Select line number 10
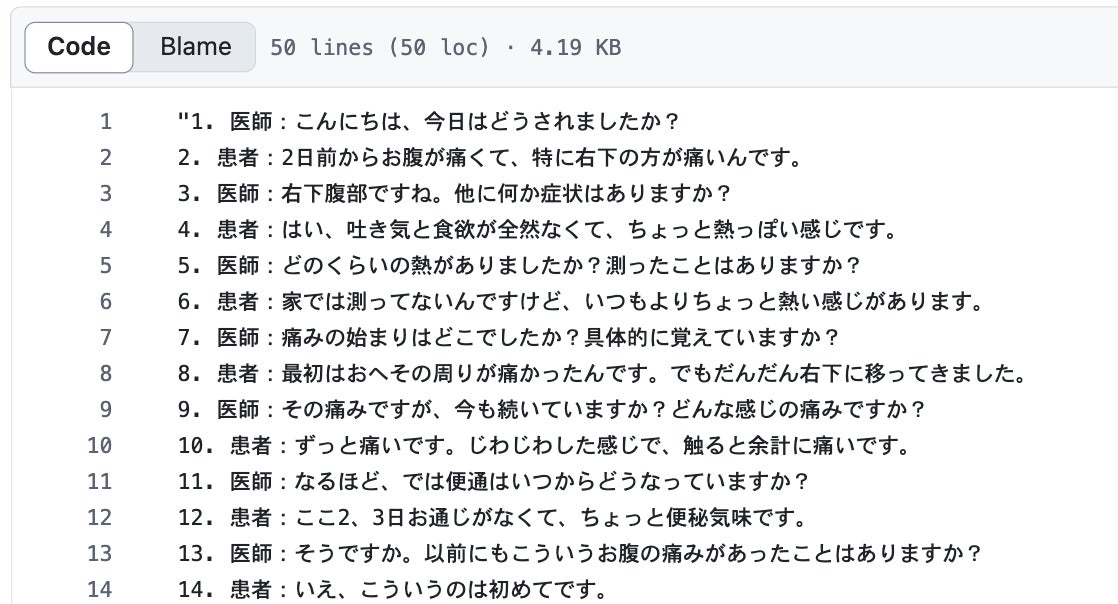Viewport: 1118px width, 604px height. click(x=100, y=446)
